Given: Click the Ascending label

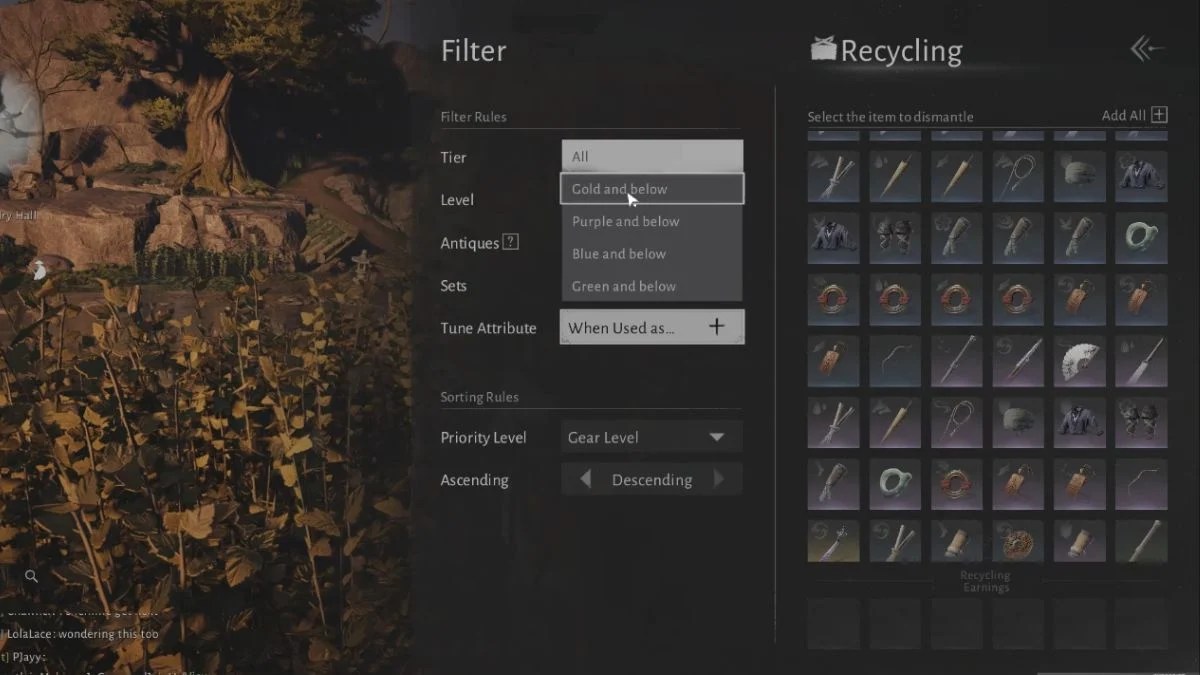Looking at the screenshot, I should click(475, 480).
